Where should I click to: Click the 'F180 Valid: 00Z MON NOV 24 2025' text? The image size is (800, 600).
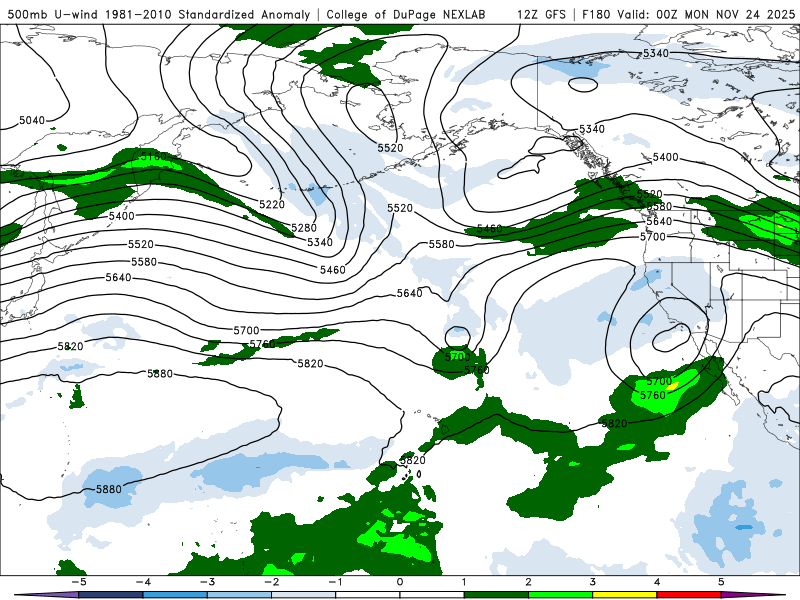point(688,15)
